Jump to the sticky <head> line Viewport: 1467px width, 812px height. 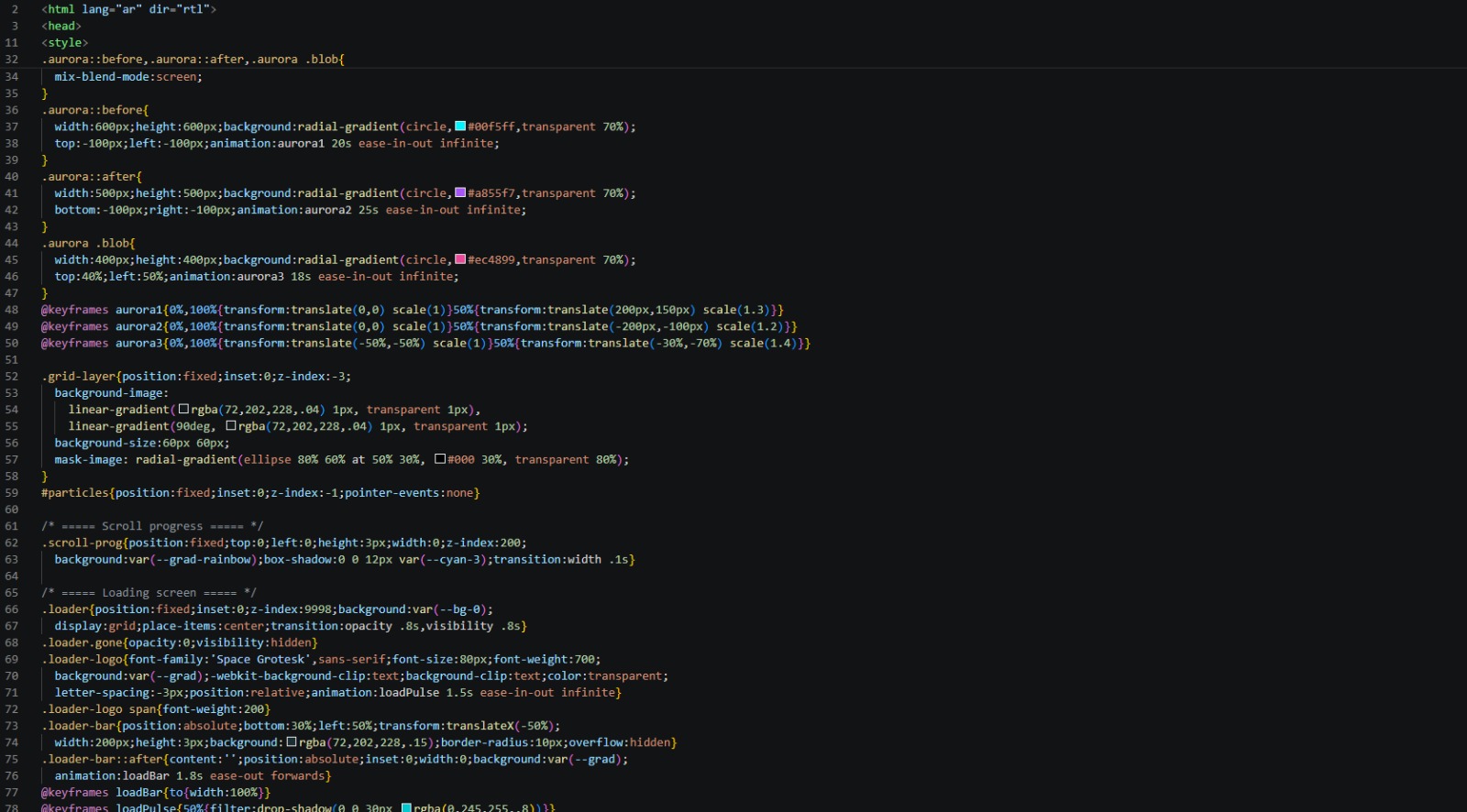[61, 27]
